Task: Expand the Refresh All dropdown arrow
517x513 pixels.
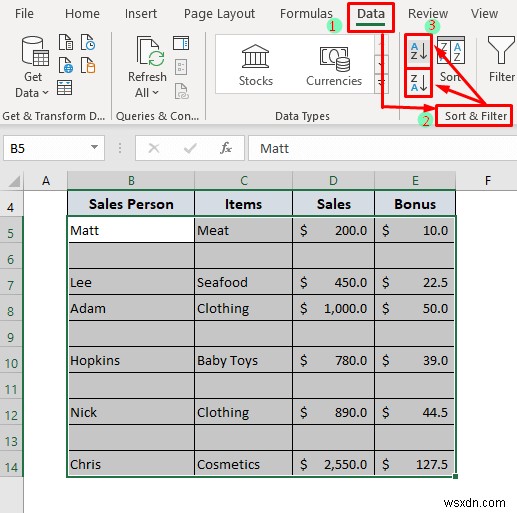Action: pos(155,93)
